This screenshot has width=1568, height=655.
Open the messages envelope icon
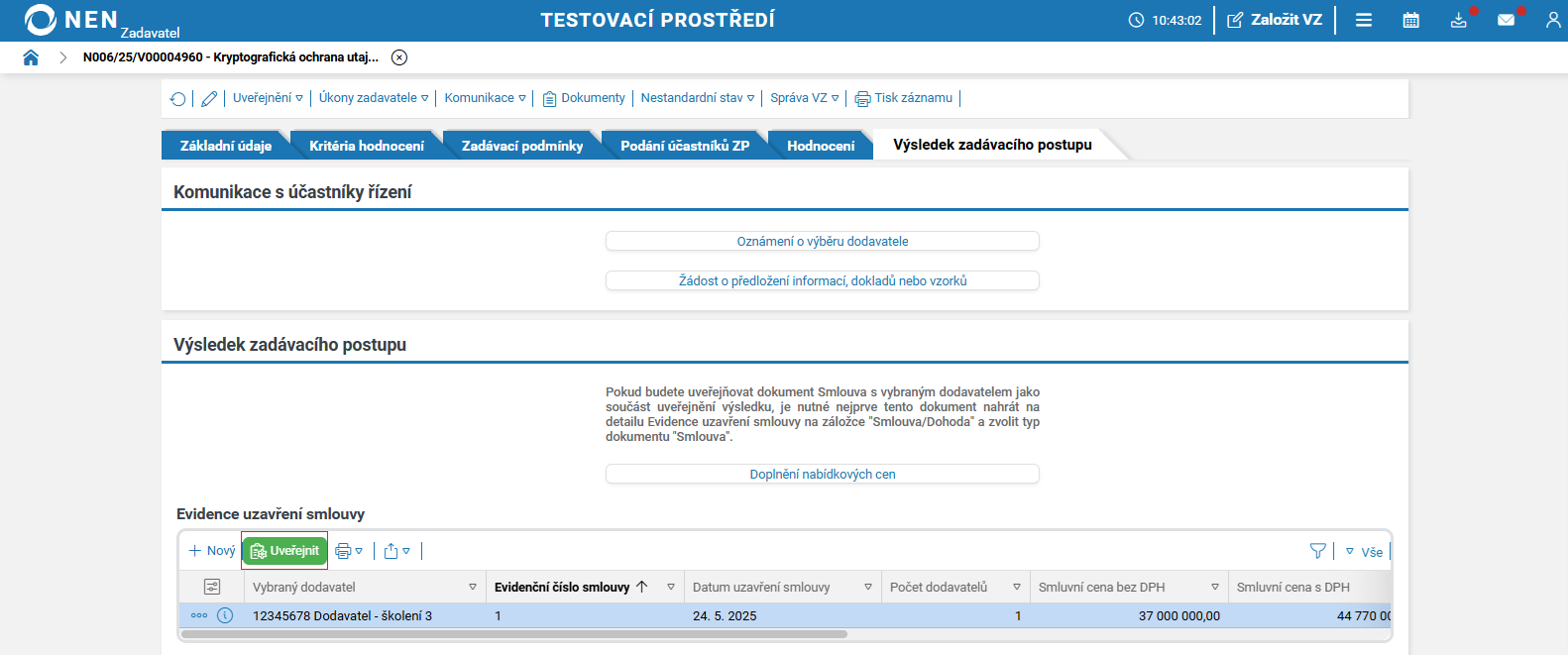1507,20
